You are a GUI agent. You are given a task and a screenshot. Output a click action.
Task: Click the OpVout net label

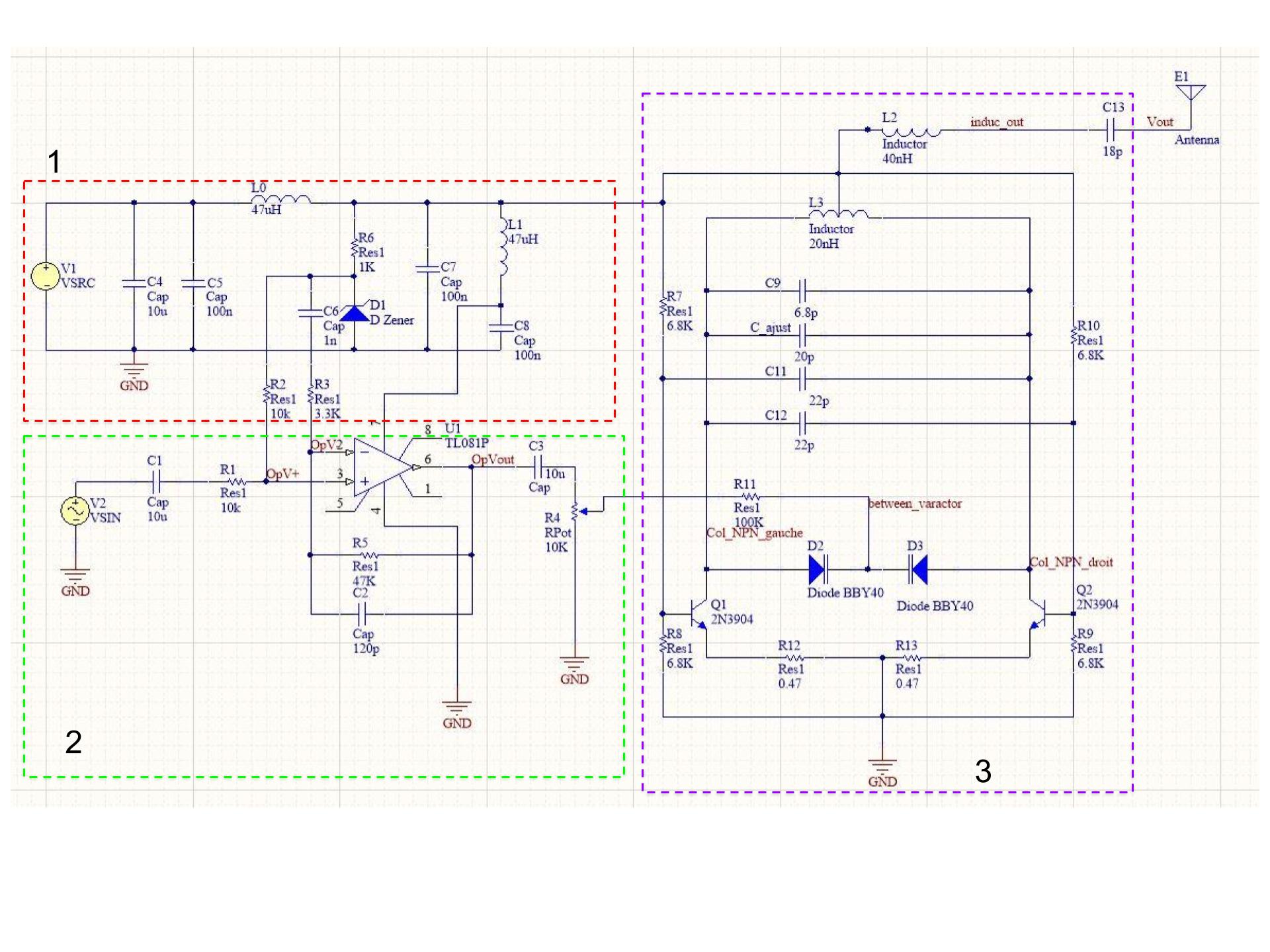(492, 459)
